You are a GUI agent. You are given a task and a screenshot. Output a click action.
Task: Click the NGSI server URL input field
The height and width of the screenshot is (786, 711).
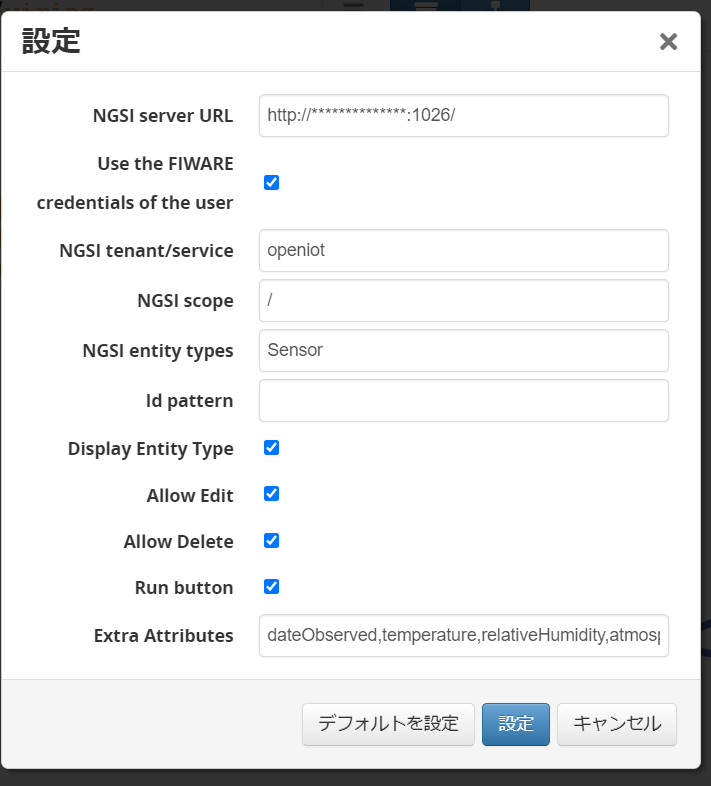coord(463,116)
